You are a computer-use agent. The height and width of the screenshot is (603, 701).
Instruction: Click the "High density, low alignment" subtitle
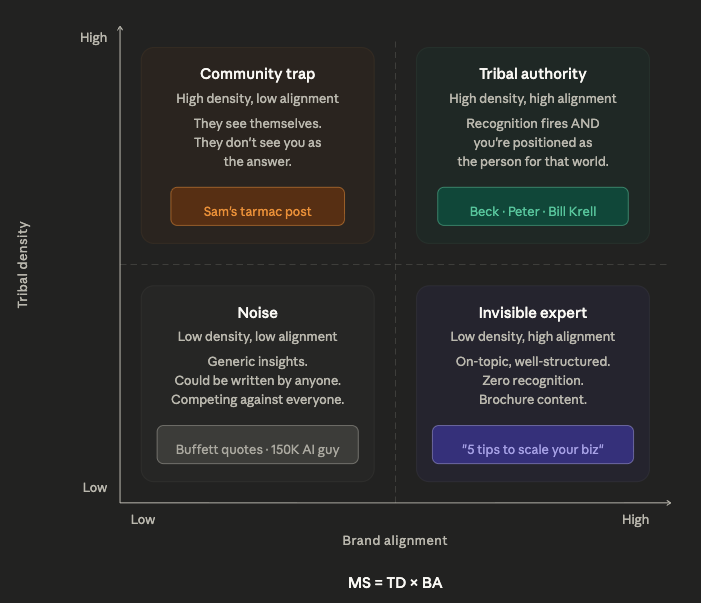257,99
